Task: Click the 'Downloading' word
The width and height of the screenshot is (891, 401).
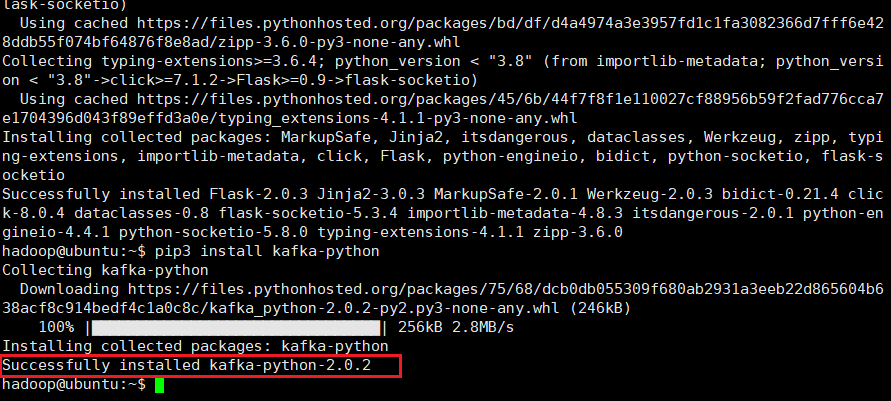Action: pyautogui.click(x=69, y=289)
